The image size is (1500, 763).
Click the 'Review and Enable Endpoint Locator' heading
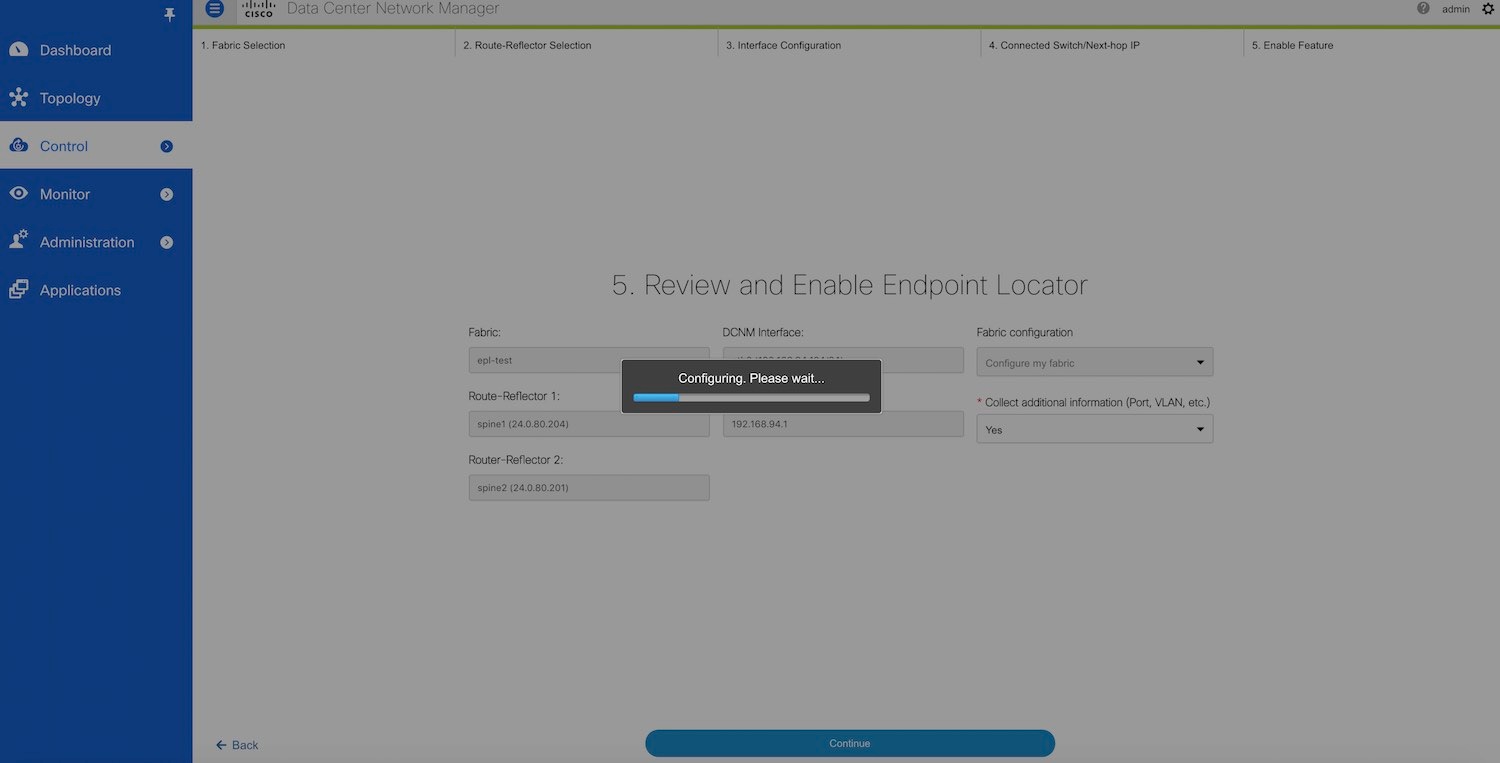tap(850, 285)
